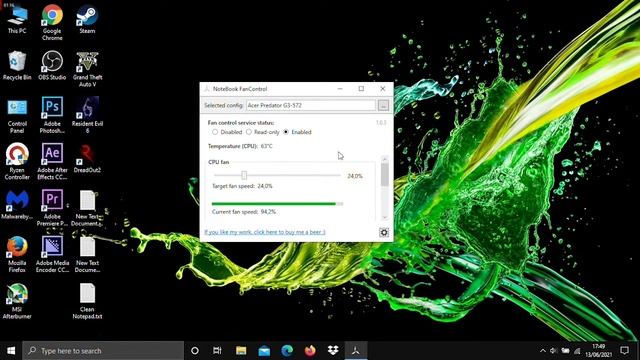This screenshot has height=360, width=640.
Task: Maximize the NoteBook FanControl window
Action: click(361, 89)
